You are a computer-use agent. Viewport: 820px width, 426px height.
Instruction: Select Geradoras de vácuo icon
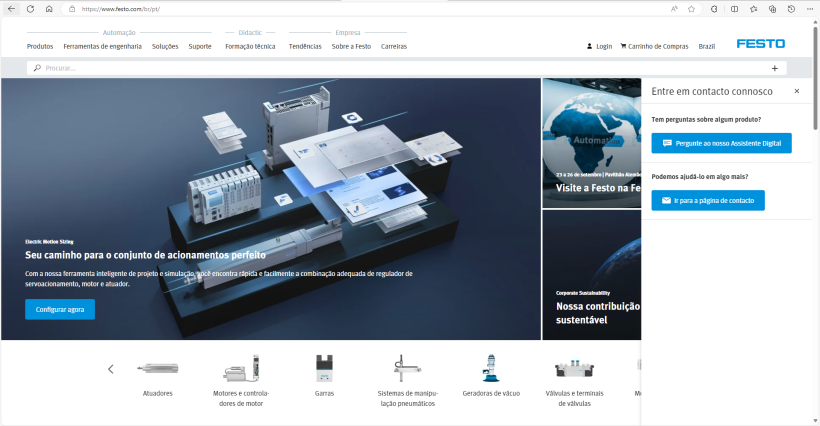coord(491,368)
